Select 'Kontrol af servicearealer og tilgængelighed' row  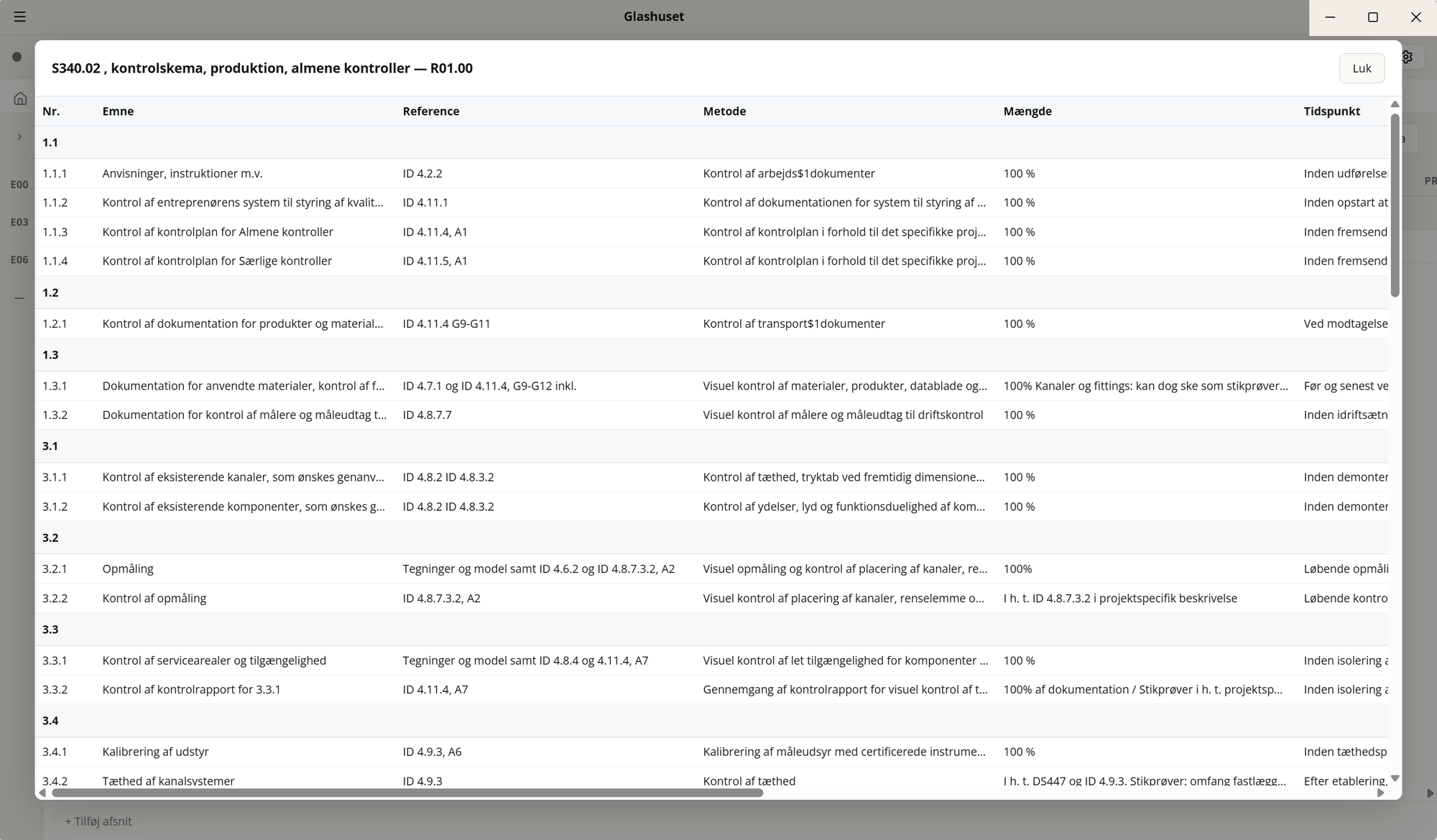(x=711, y=660)
